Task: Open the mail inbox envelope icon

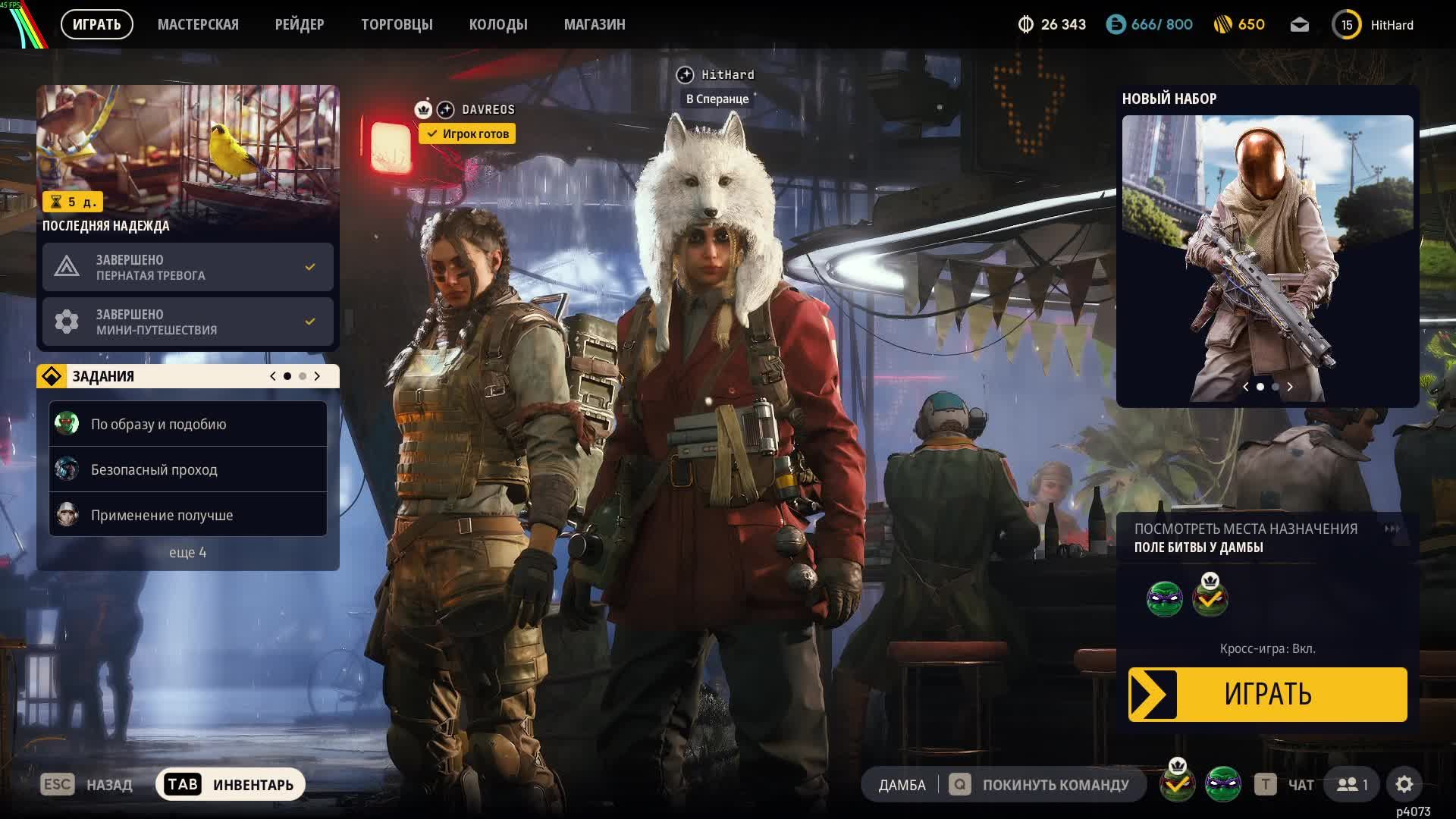Action: [1299, 25]
